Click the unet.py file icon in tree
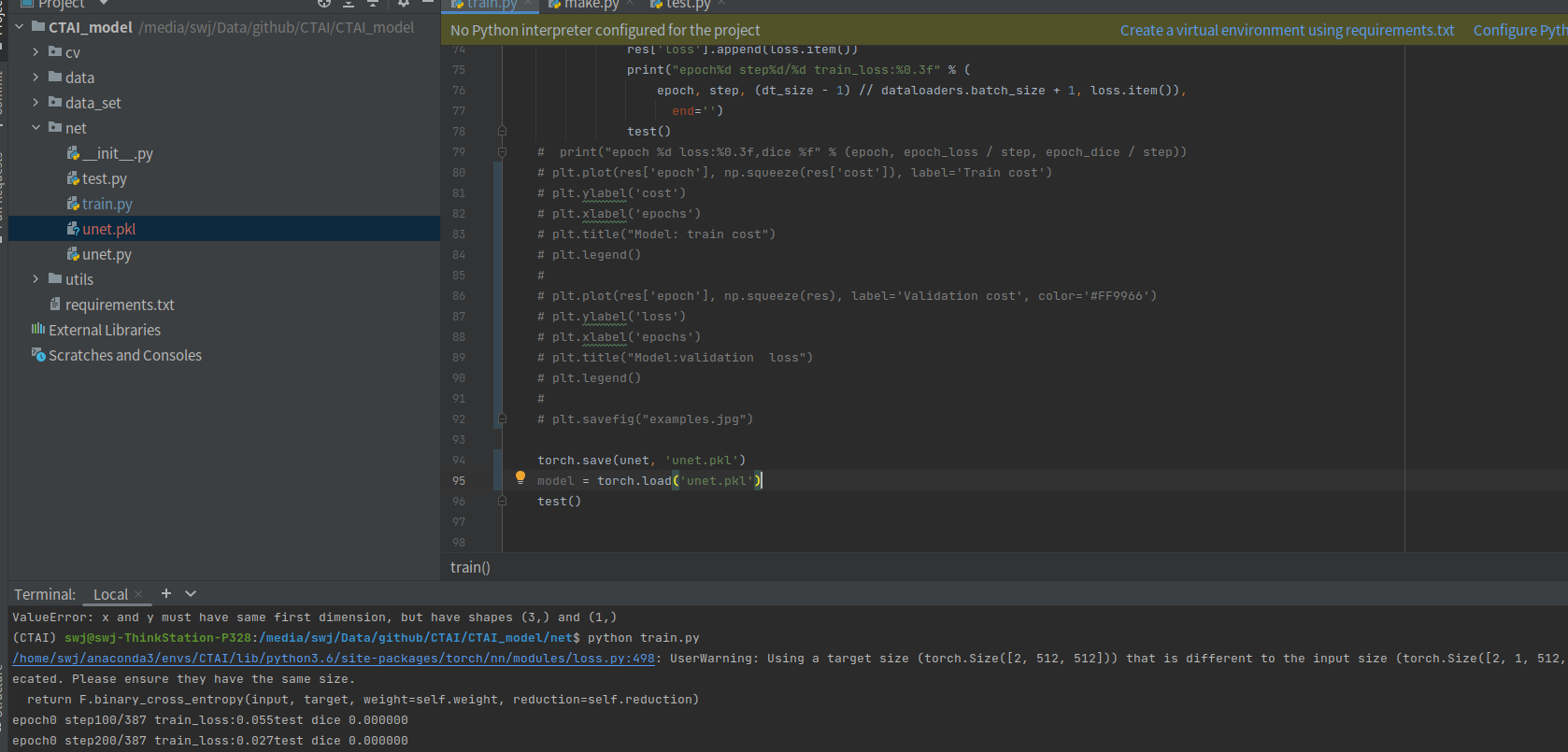Screen dimensions: 1568x752 click(73, 254)
